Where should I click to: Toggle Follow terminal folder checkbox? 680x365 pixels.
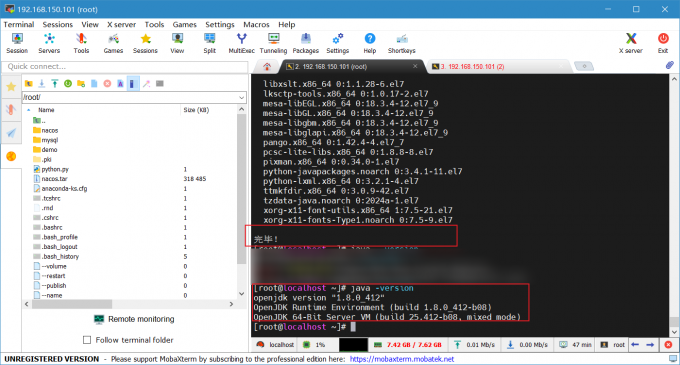pos(87,340)
